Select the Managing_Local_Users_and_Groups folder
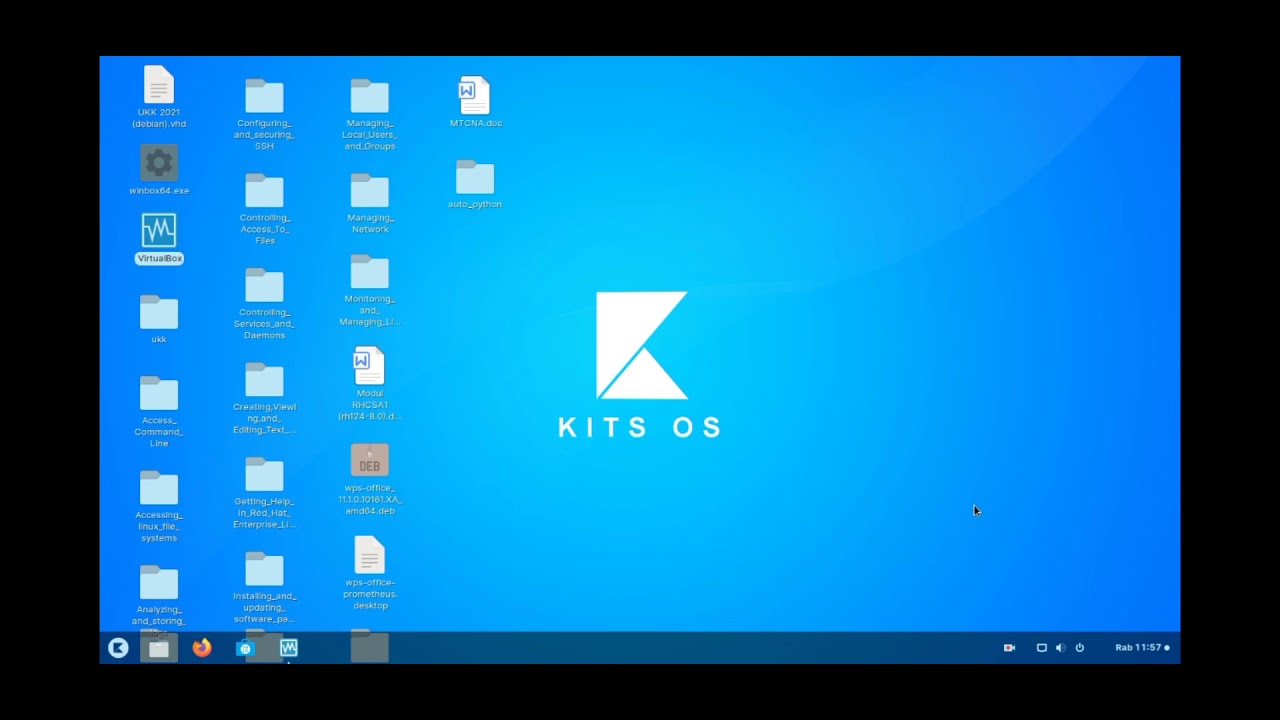Screen dimensions: 1280x720 [x=370, y=114]
